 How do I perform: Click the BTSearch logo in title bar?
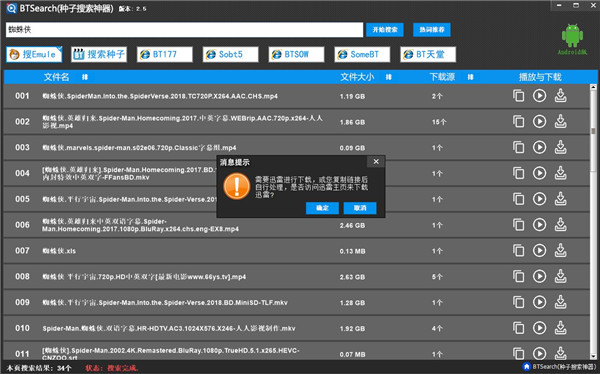(x=11, y=8)
